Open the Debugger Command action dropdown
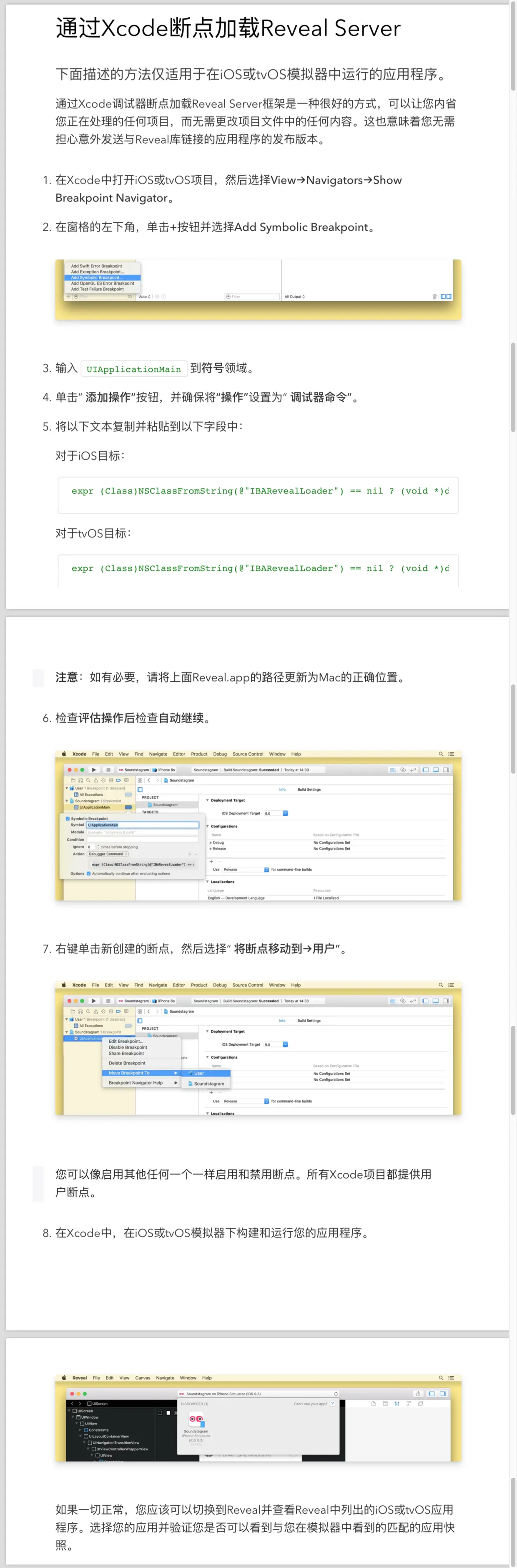Viewport: 517px width, 1568px height. [108, 854]
